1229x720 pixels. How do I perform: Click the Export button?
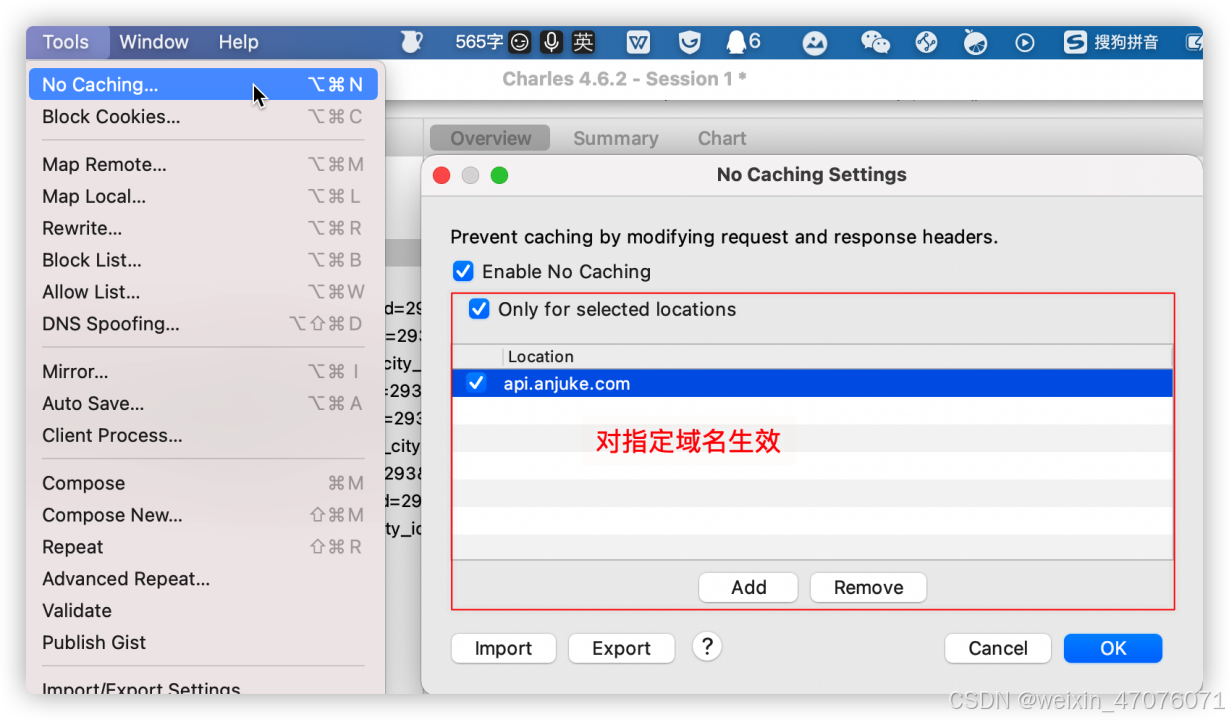[621, 648]
